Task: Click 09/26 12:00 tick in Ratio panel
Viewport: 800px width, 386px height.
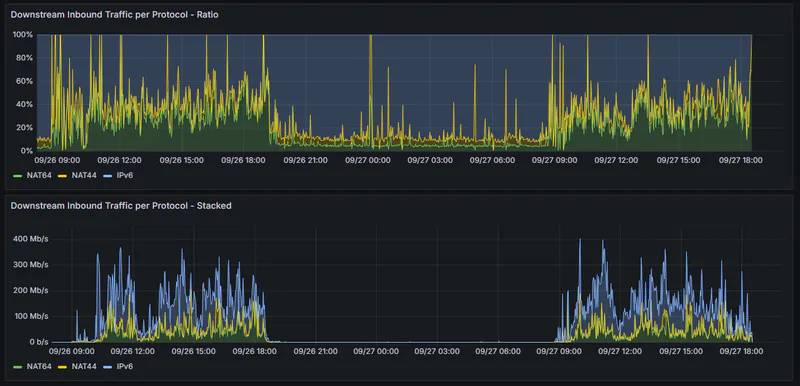Action: (x=119, y=160)
